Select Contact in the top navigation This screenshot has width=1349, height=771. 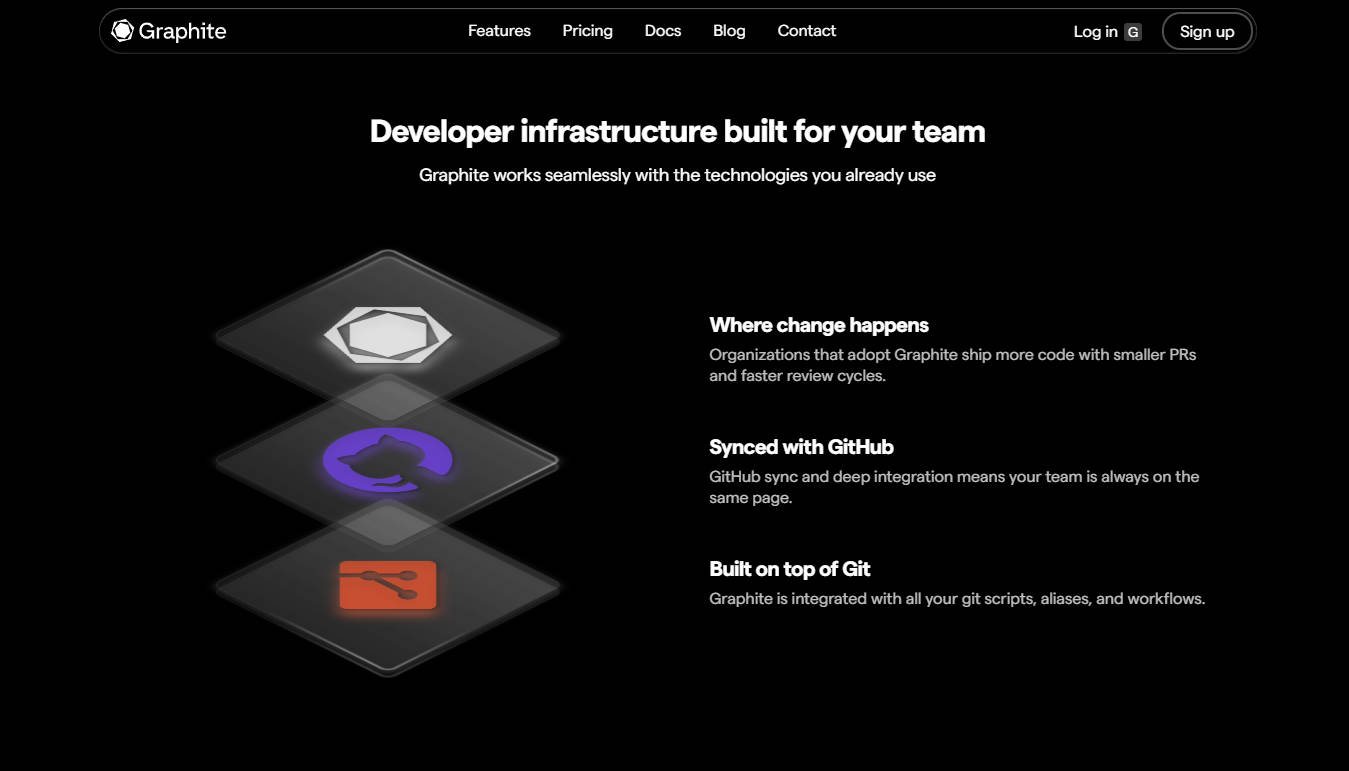[806, 31]
